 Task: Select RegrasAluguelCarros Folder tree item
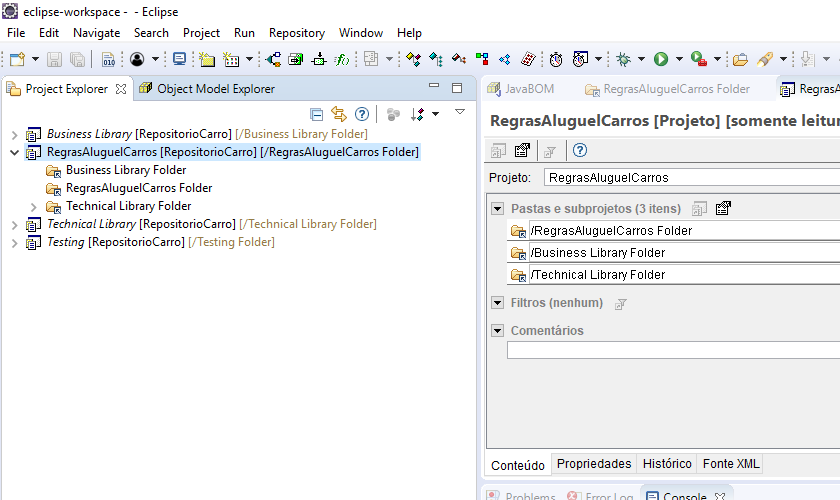139,188
